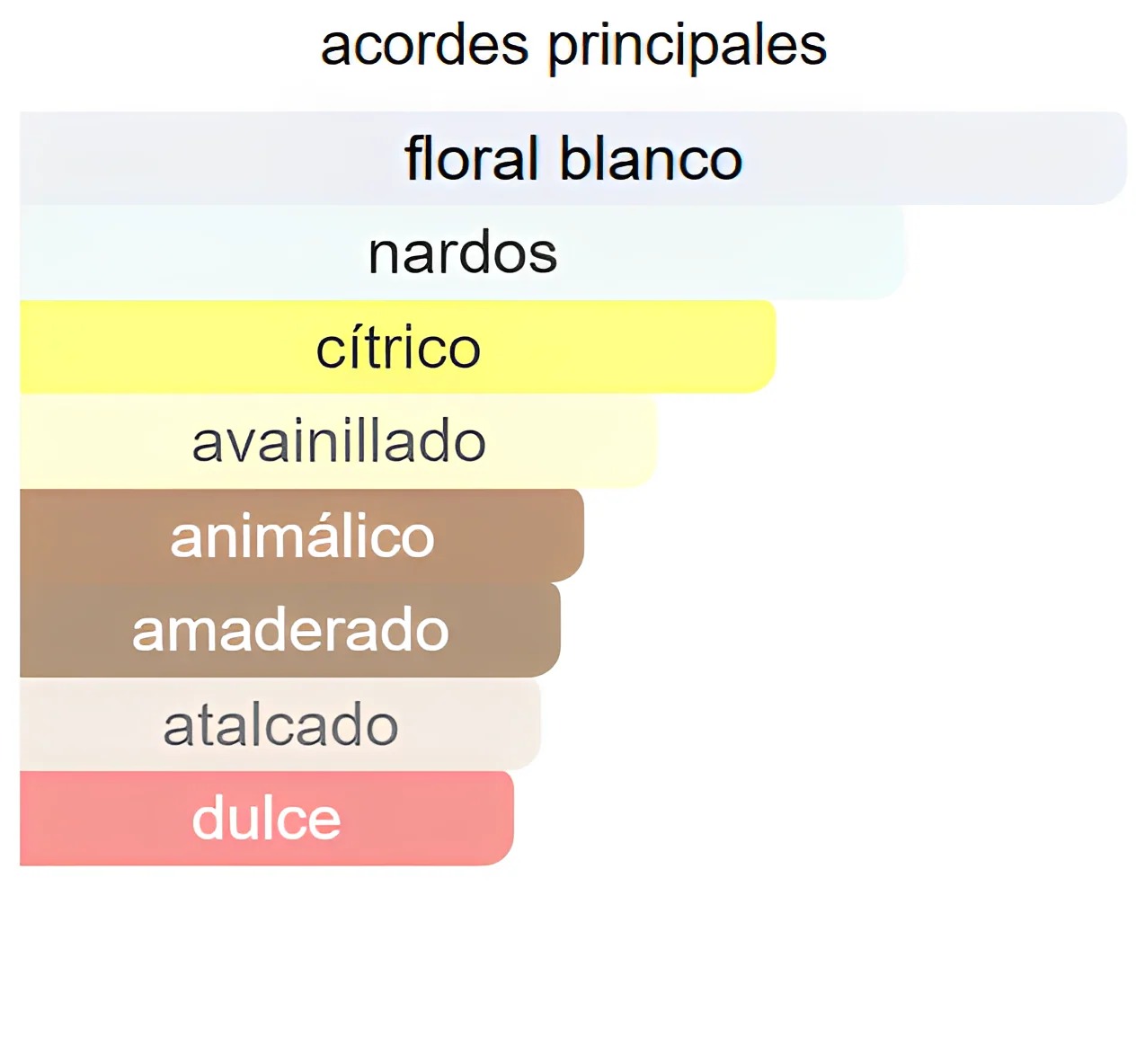Click the word 'acordes' in title

(x=424, y=46)
